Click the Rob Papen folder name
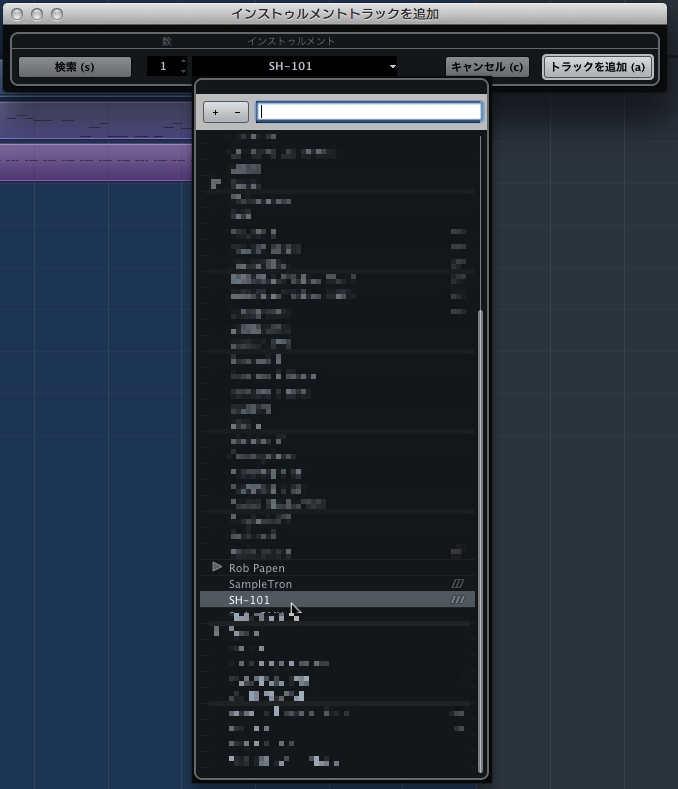 (257, 568)
